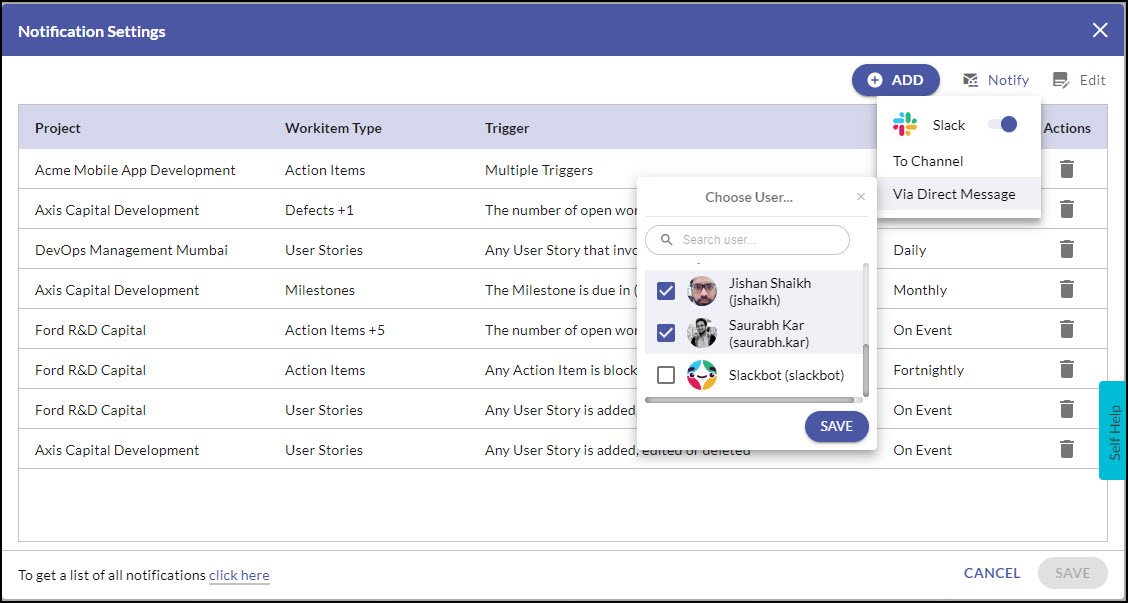
Task: Click the Defects +1 workitem cell
Action: click(x=319, y=210)
